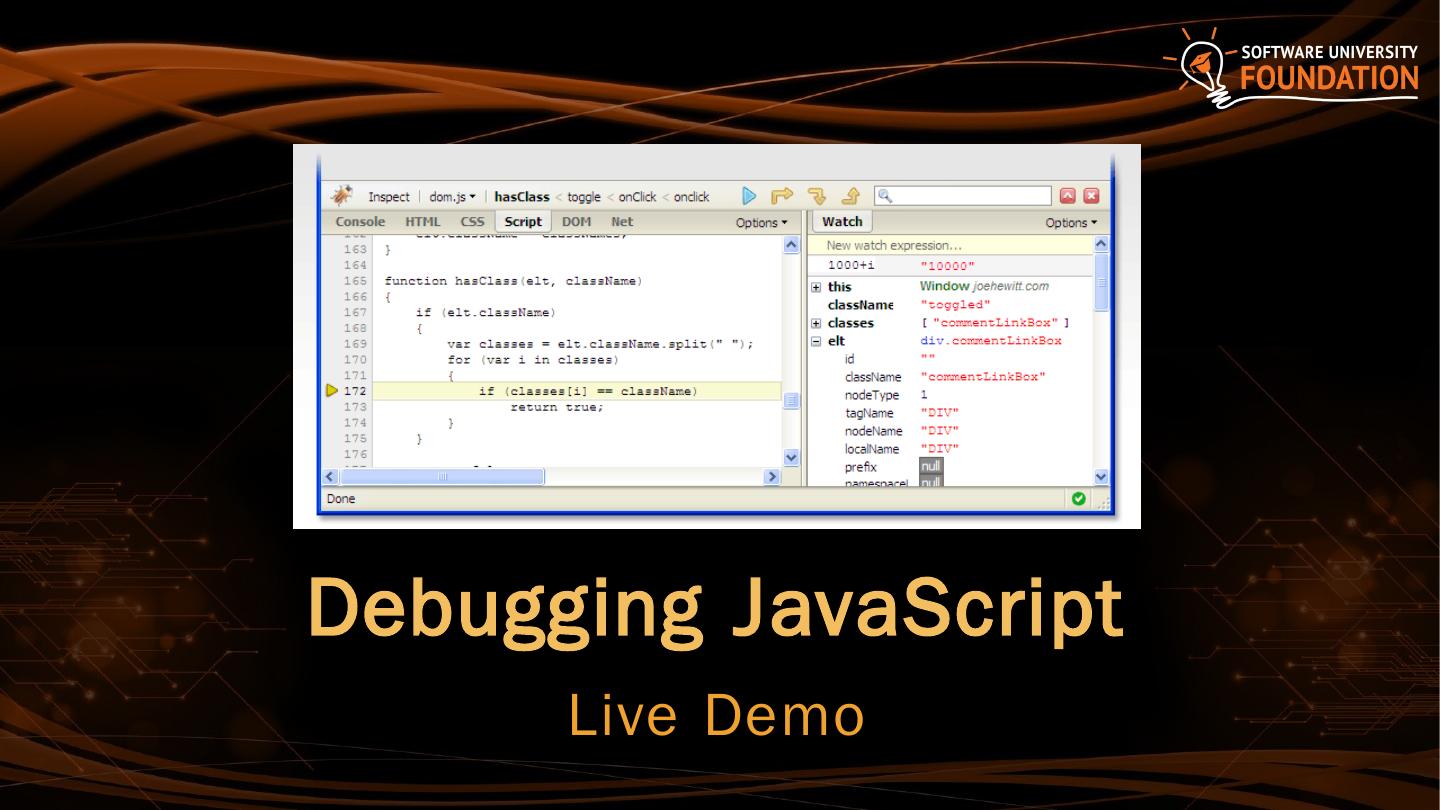Click the execution arrow beside line 172
This screenshot has height=810, width=1440.
[332, 391]
